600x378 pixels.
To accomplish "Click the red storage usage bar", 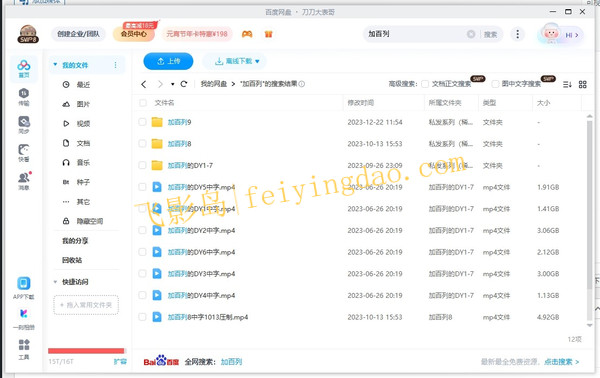I will (x=86, y=351).
